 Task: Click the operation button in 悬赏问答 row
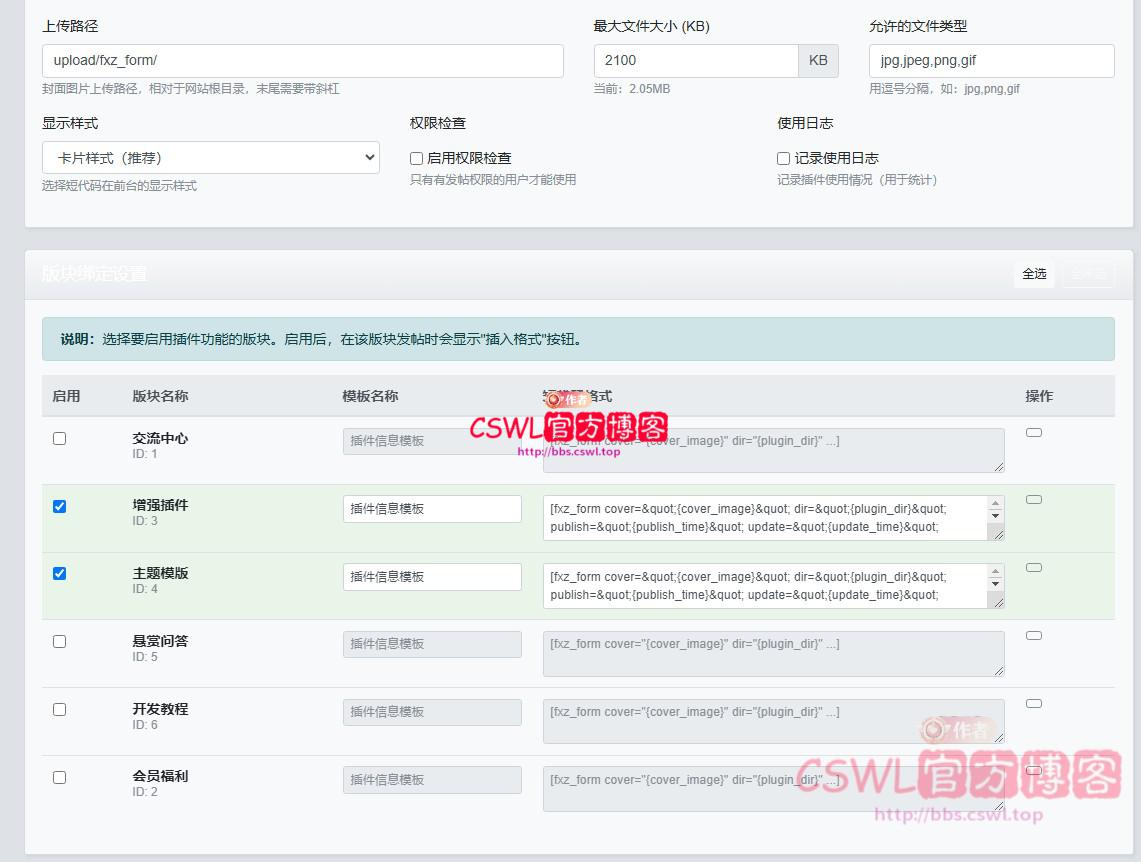click(1034, 635)
